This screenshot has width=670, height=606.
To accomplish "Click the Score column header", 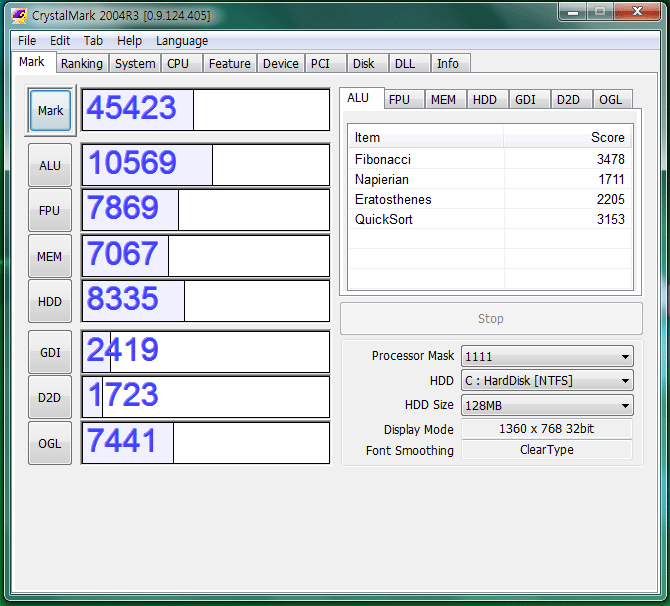I will pos(567,137).
